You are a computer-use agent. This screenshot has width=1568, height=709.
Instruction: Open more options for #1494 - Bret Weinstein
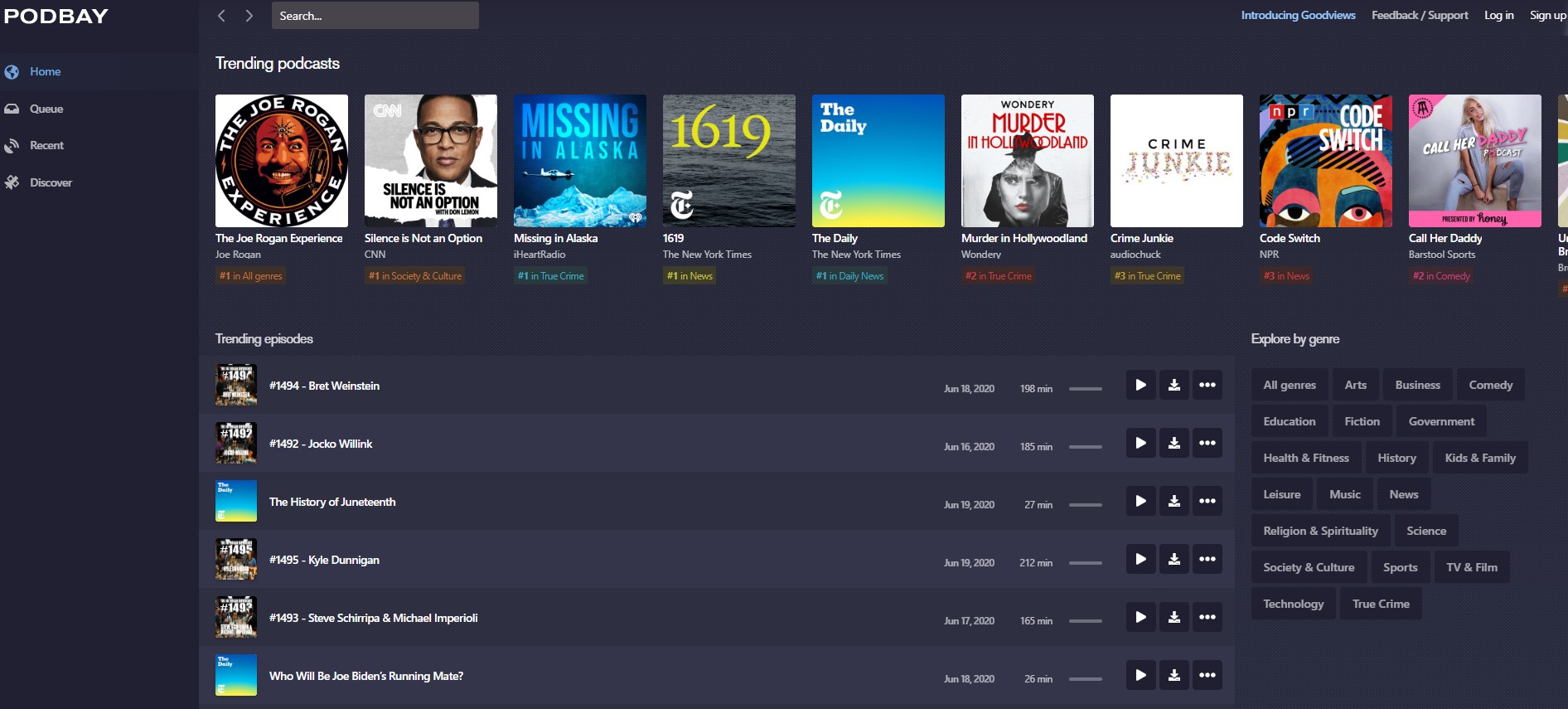pos(1207,385)
